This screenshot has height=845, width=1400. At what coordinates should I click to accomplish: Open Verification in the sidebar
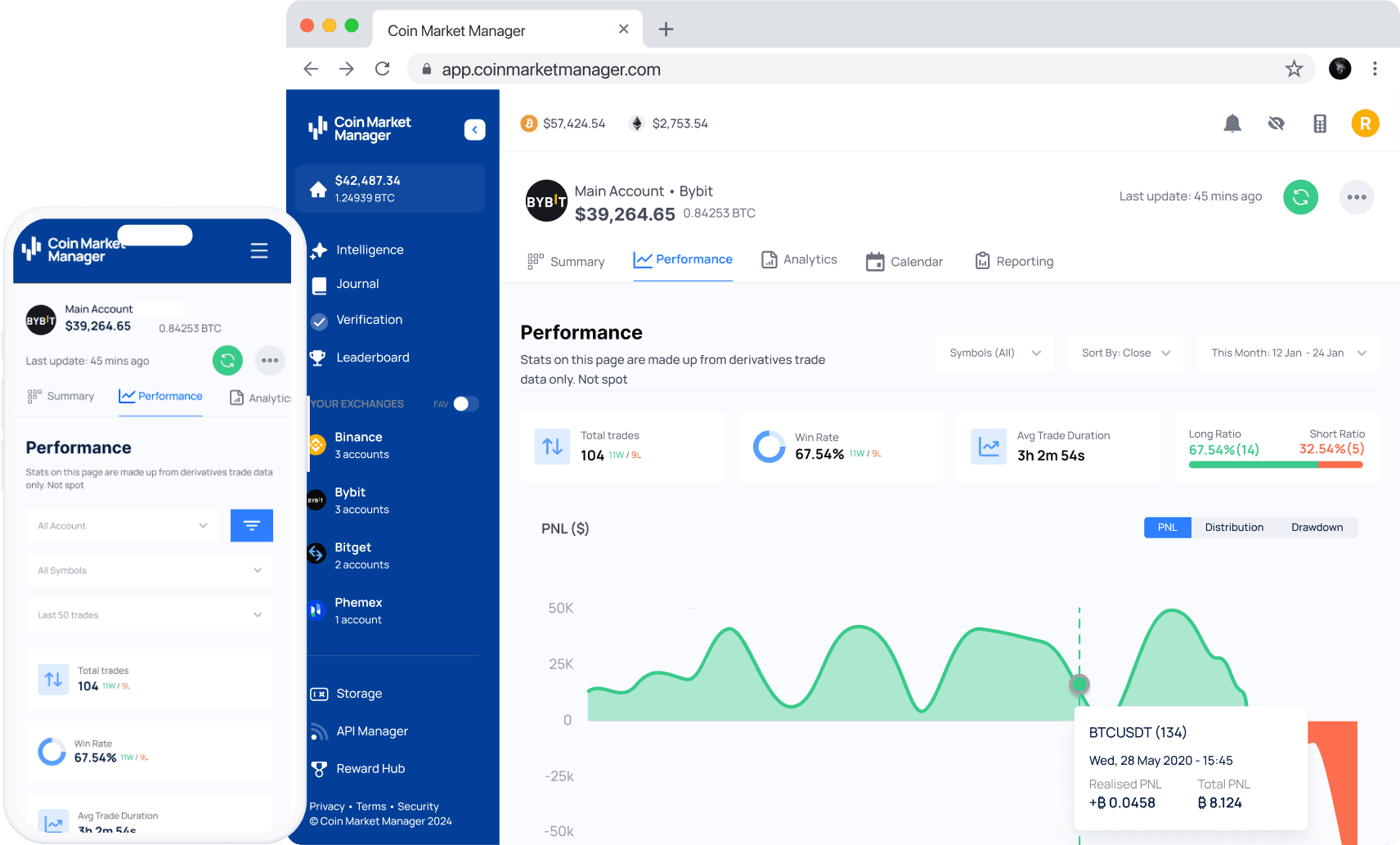(x=357, y=320)
